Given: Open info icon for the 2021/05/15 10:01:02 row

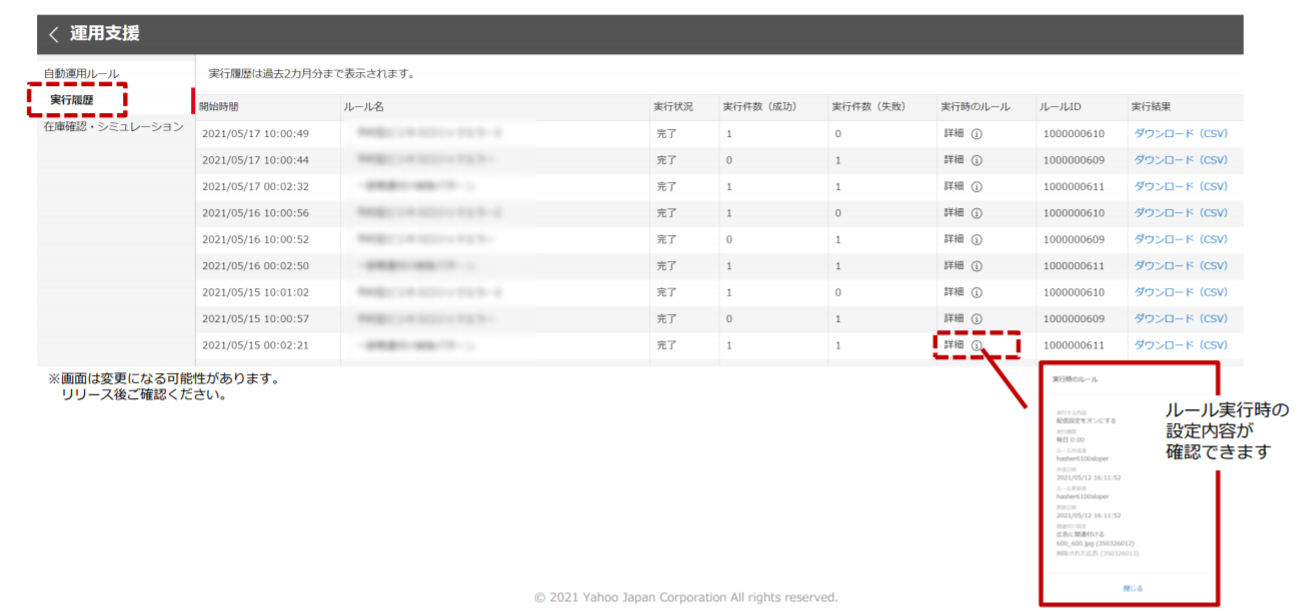Looking at the screenshot, I should click(977, 292).
